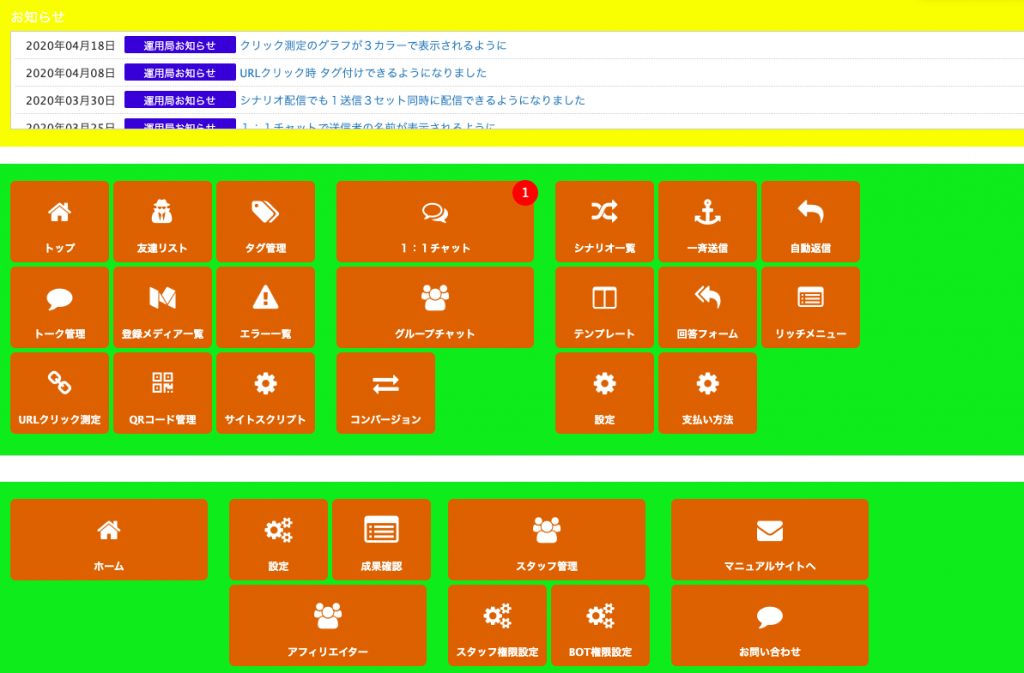
Task: Open the サイトスクリプト tile
Action: (x=266, y=393)
